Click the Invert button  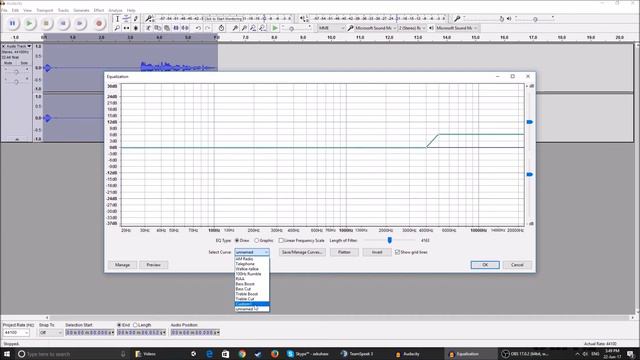click(377, 252)
